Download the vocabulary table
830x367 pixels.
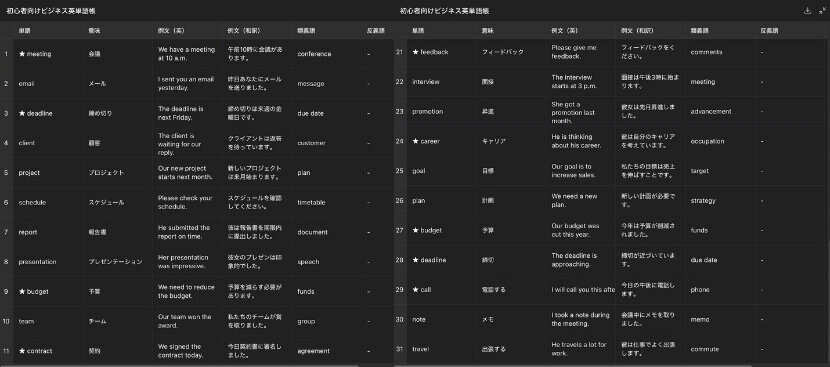point(807,11)
